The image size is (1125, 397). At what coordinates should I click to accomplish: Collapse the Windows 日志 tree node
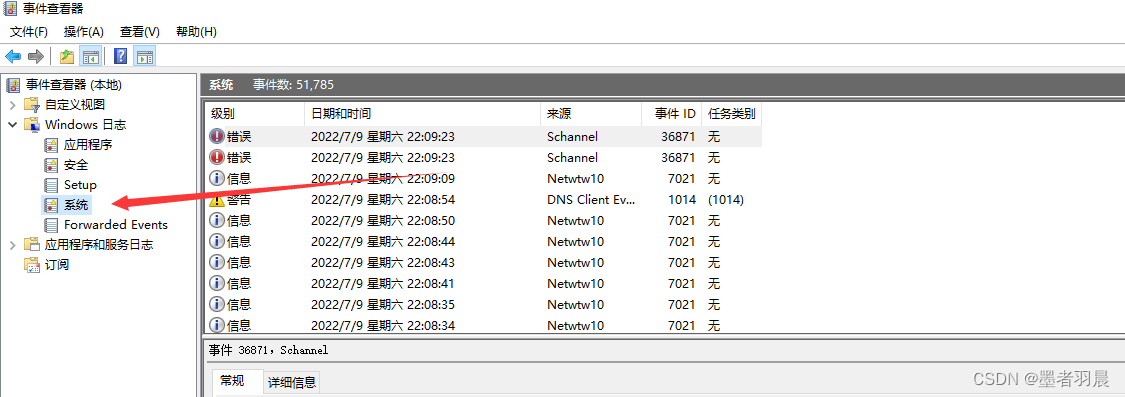click(12, 124)
